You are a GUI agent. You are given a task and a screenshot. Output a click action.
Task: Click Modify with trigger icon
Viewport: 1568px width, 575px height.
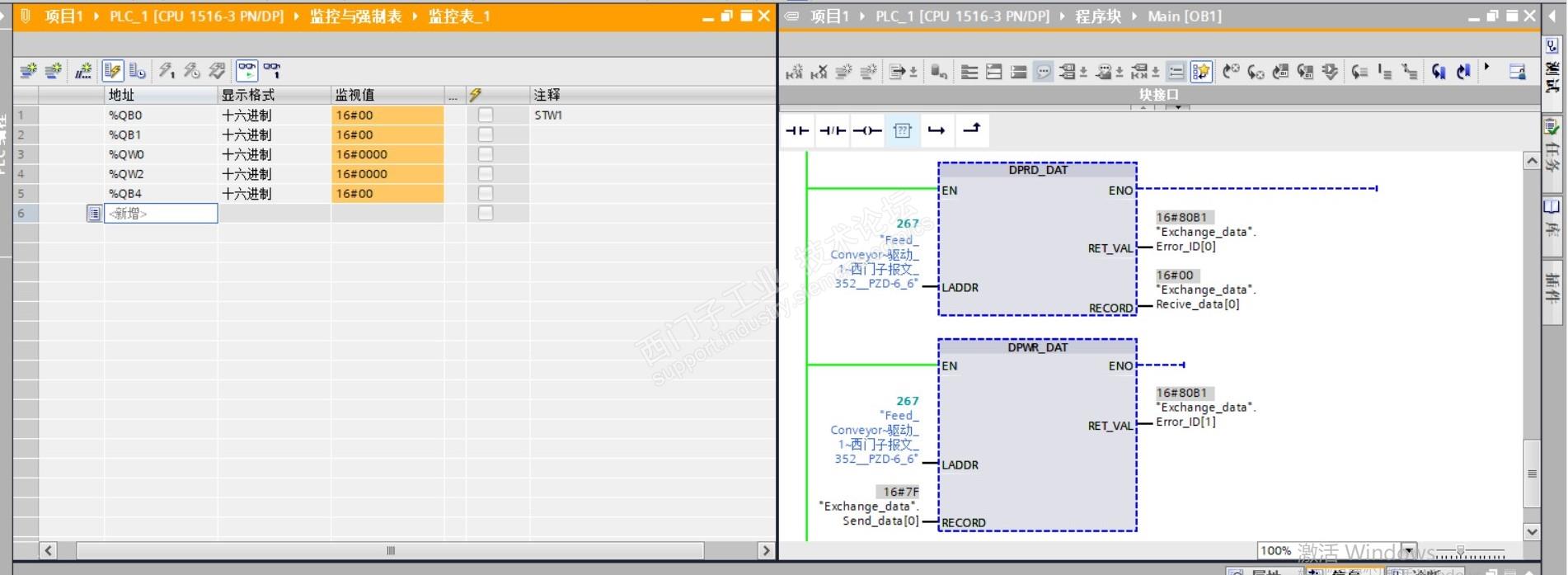pyautogui.click(x=192, y=71)
